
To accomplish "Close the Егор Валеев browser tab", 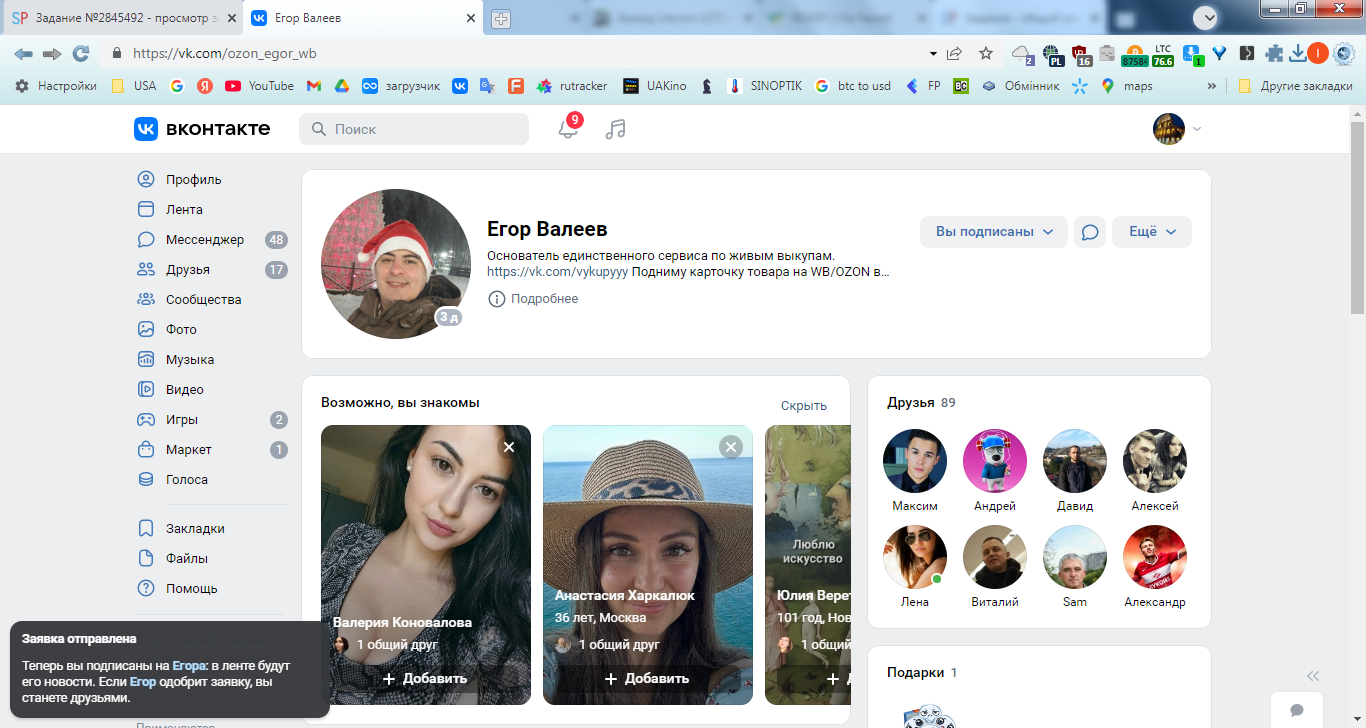I will click(x=471, y=18).
